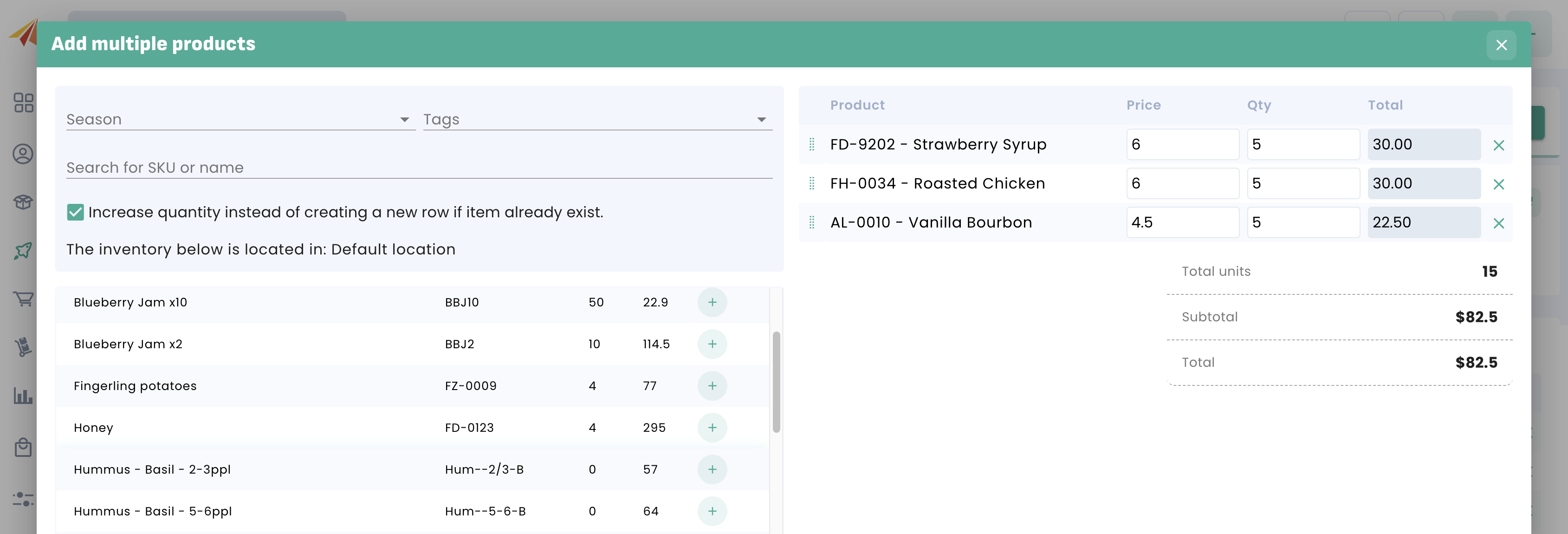Click the Search for SKU or name field

[x=419, y=168]
